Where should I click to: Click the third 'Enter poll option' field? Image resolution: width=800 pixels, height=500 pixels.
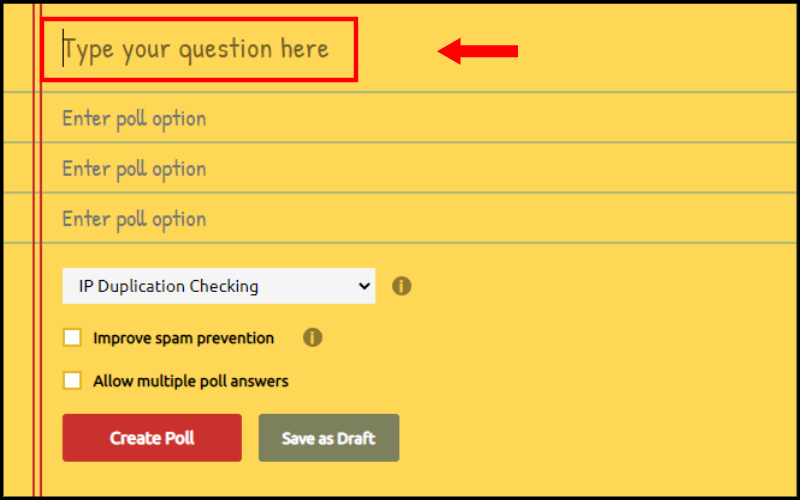(x=418, y=218)
